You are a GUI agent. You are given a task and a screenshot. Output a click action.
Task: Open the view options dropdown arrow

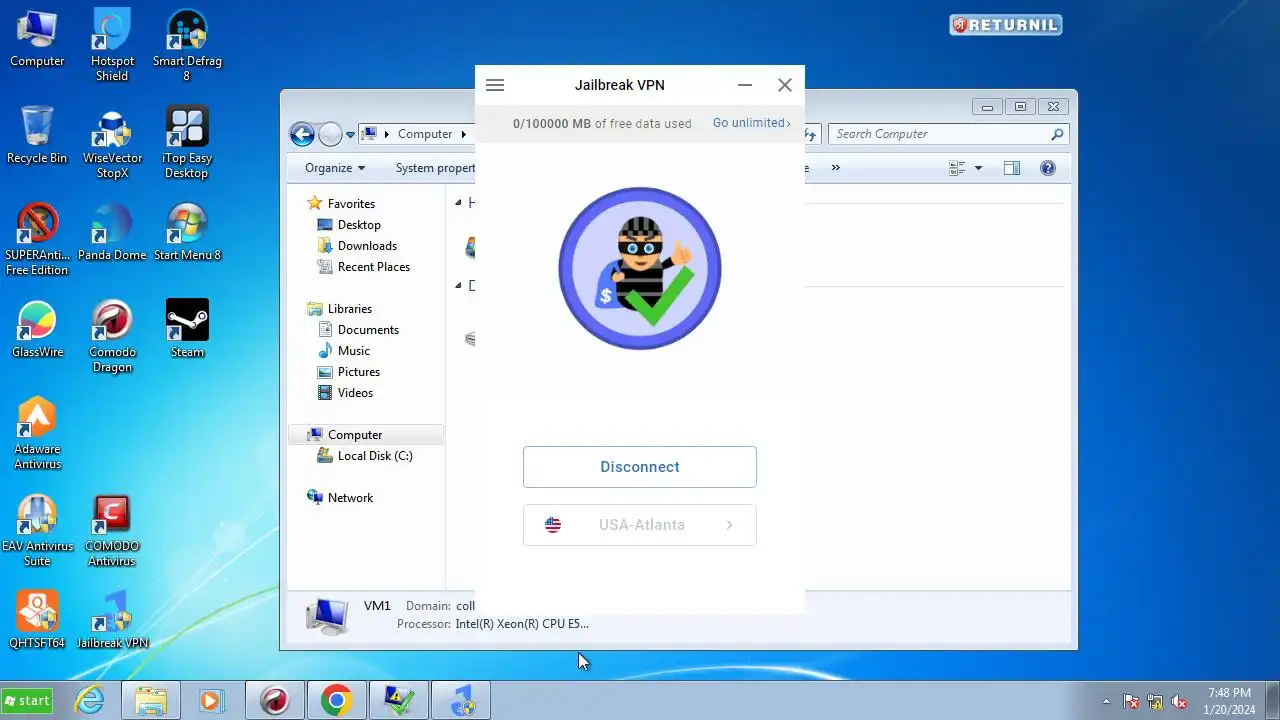[x=978, y=168]
